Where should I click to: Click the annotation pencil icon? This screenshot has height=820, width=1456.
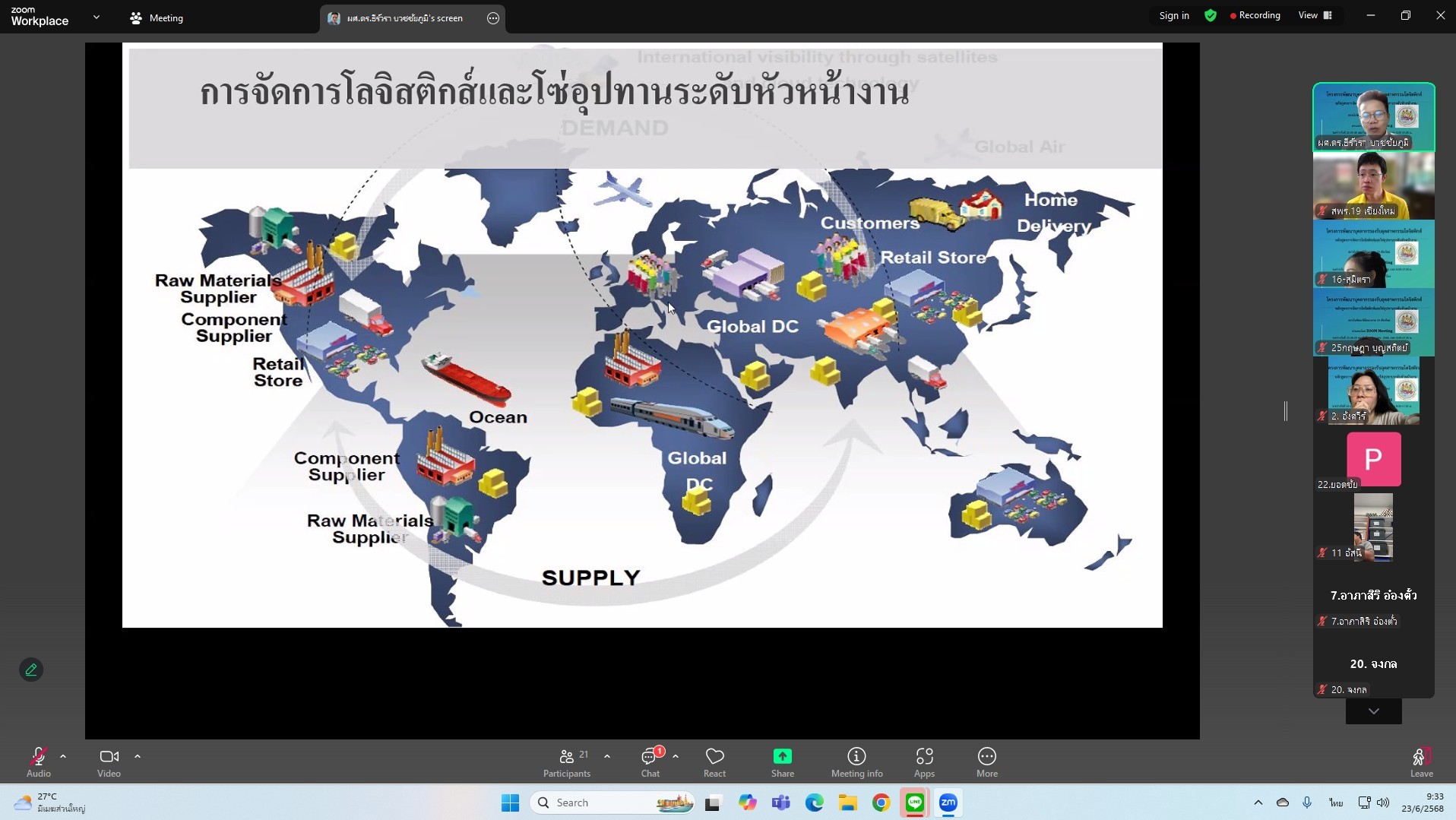tap(31, 670)
